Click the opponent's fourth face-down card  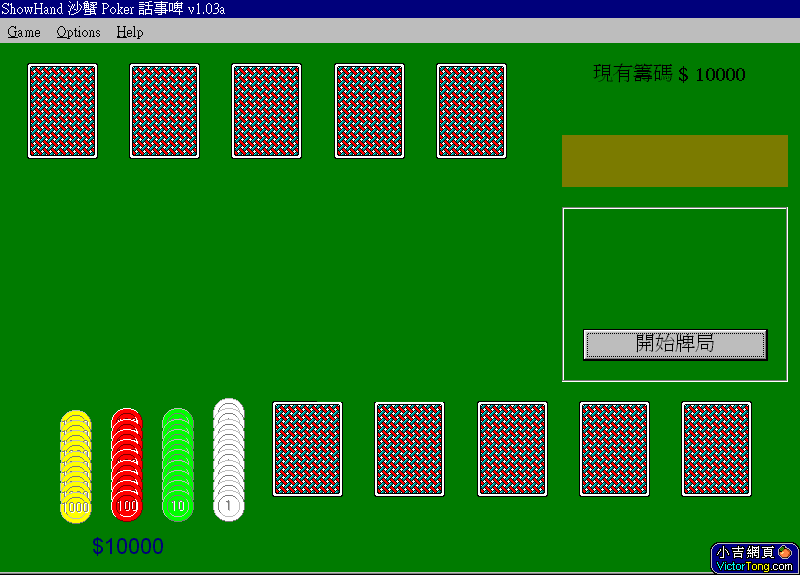(369, 111)
